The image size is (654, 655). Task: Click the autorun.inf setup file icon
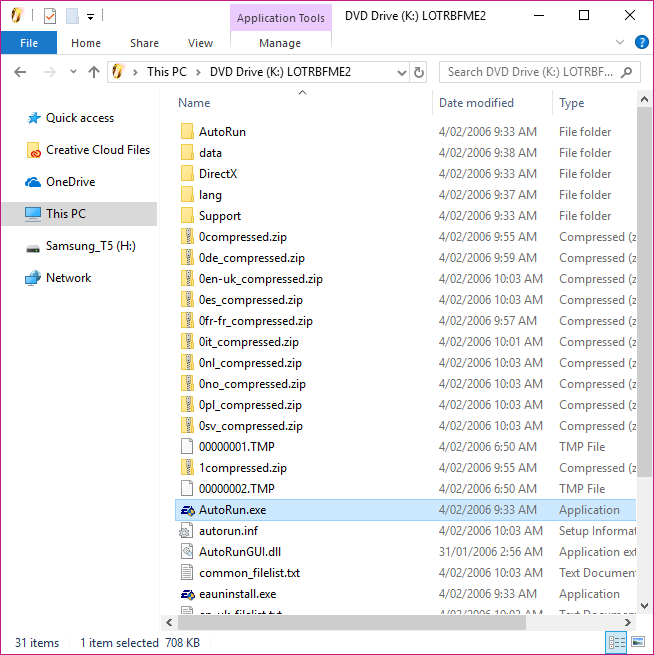click(186, 531)
